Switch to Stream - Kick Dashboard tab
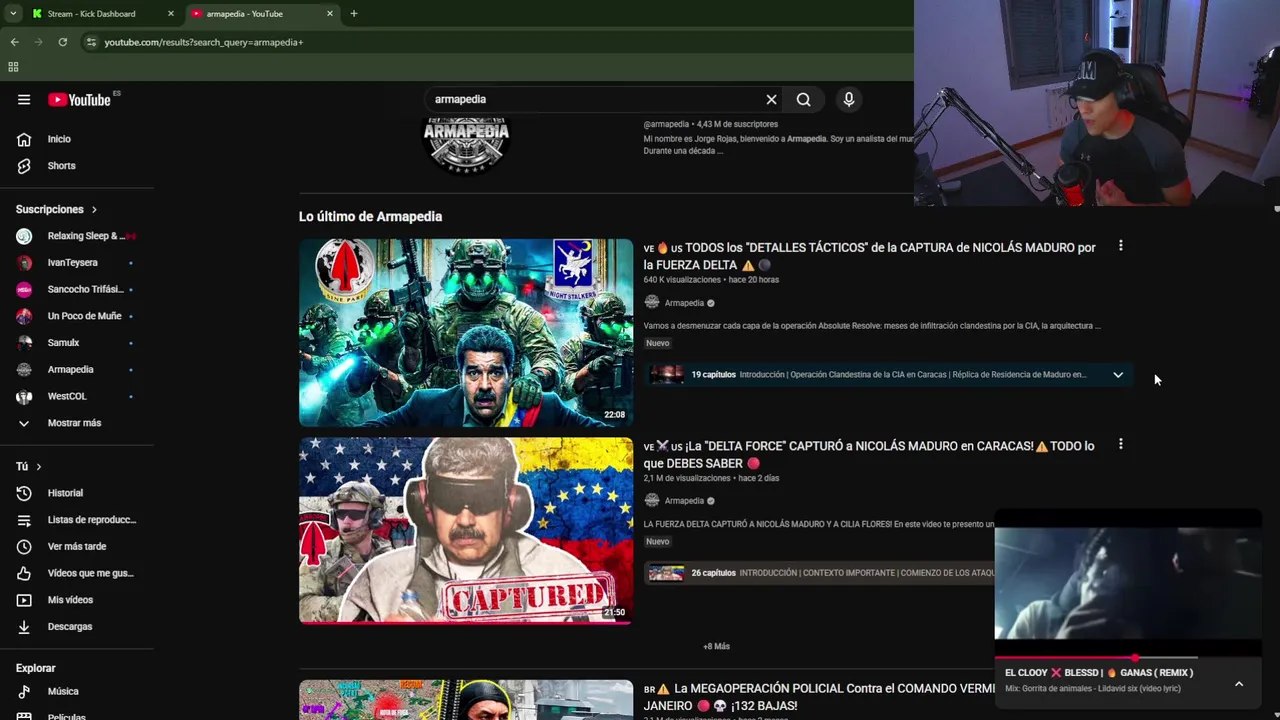Image resolution: width=1280 pixels, height=720 pixels. (x=91, y=14)
